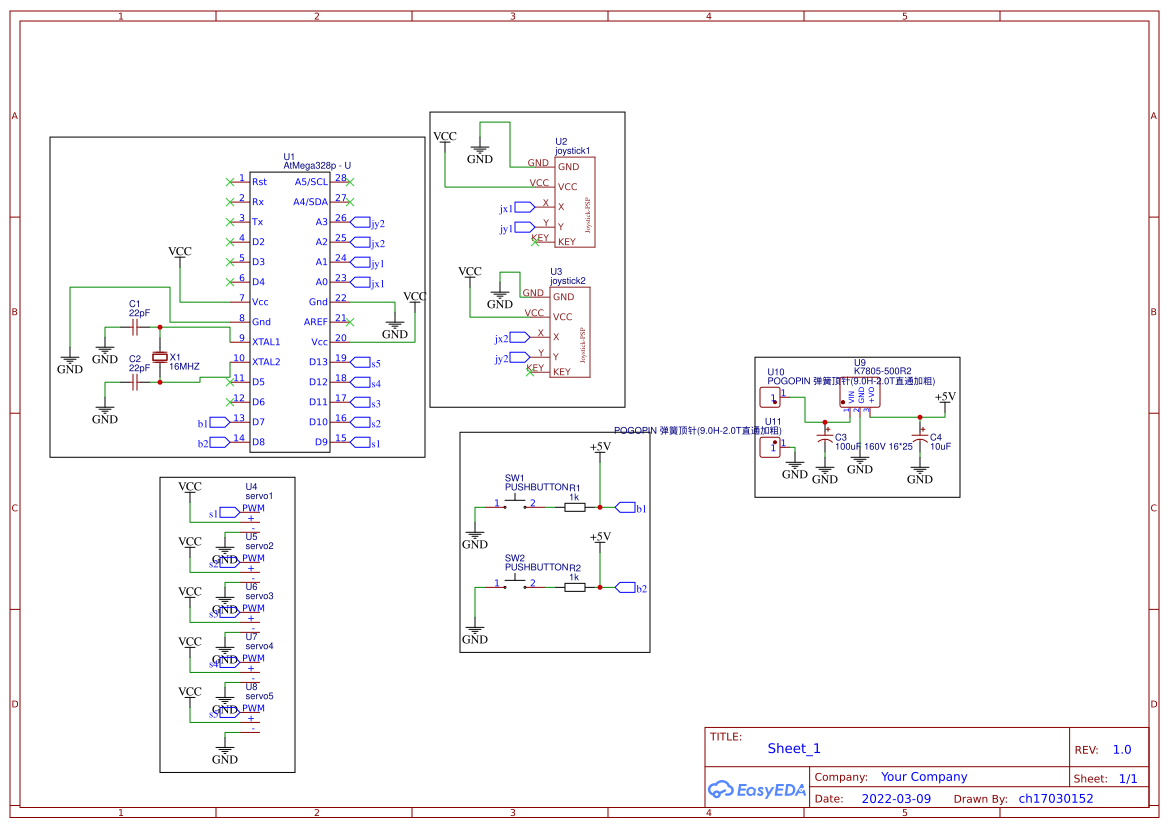Screen dimensions: 1169x828
Task: Click the date 2022-03-09 text
Action: pyautogui.click(x=896, y=798)
